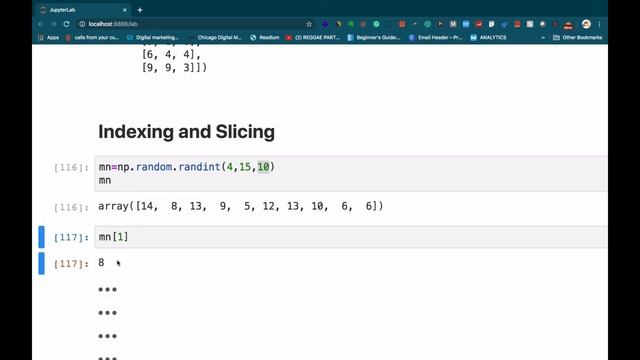Expand the first collapsed cell below output 8
The height and width of the screenshot is (360, 640).
[108, 289]
